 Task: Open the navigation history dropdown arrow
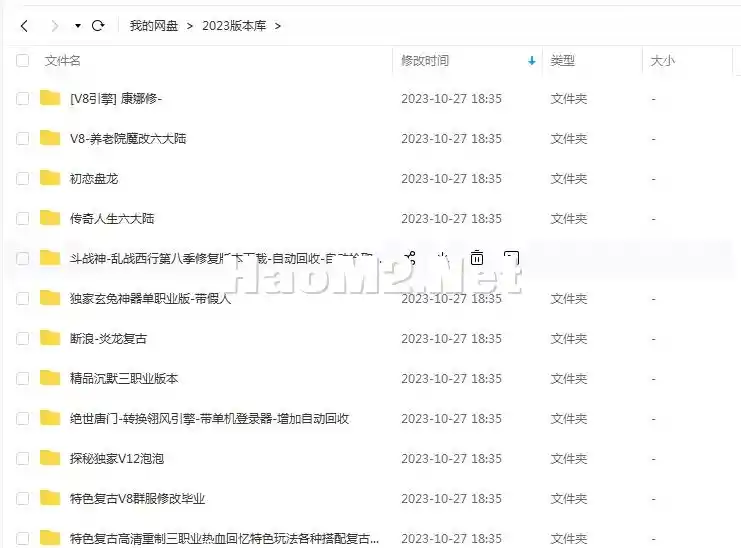(78, 26)
